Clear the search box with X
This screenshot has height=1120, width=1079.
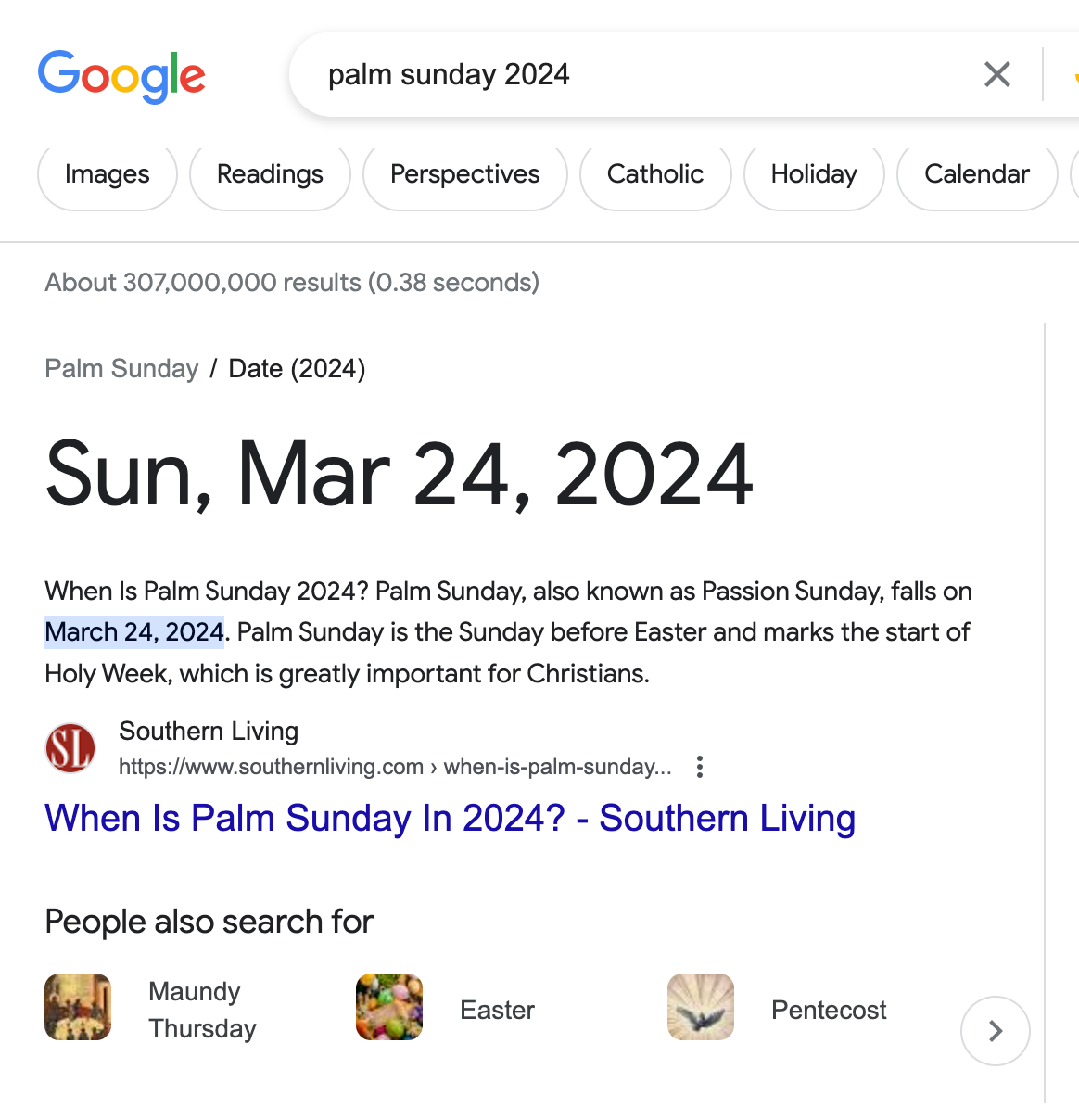point(996,74)
